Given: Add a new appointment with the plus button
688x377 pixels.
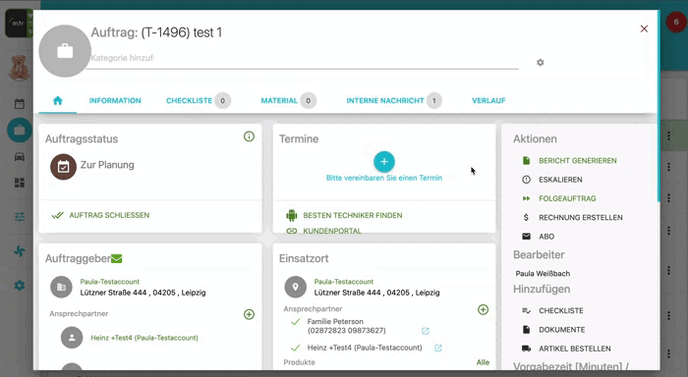Looking at the screenshot, I should [x=384, y=162].
